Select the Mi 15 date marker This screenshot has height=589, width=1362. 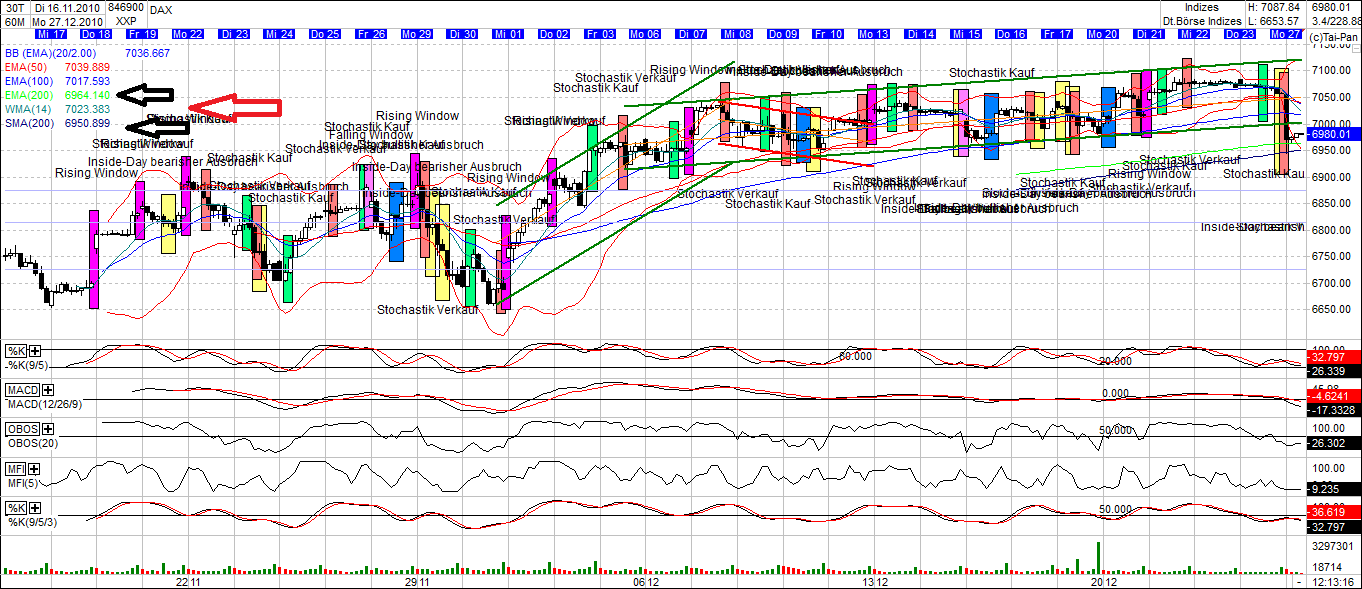(967, 34)
